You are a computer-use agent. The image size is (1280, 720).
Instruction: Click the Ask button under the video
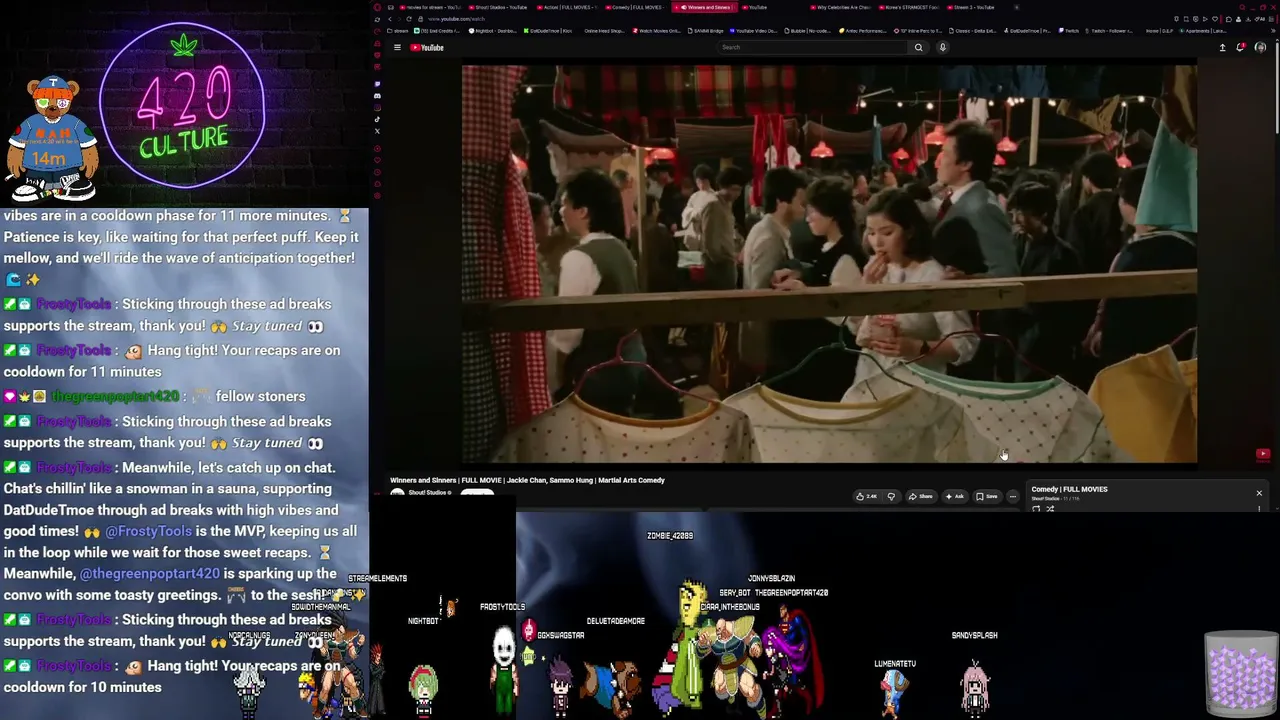pyautogui.click(x=954, y=496)
